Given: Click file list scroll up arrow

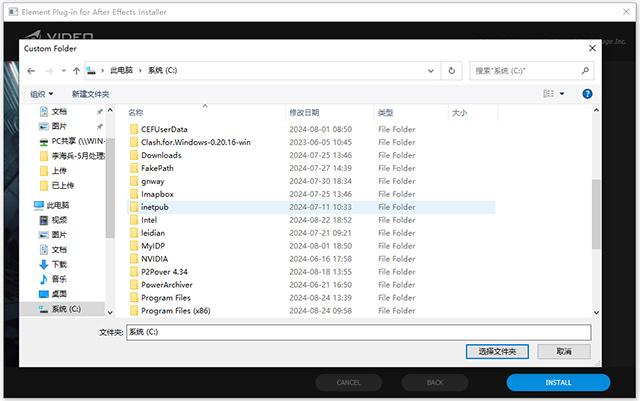Looking at the screenshot, I should [x=596, y=110].
